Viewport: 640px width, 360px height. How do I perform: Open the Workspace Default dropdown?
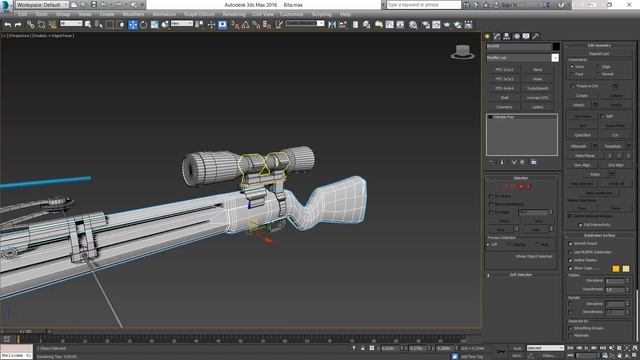[42, 5]
